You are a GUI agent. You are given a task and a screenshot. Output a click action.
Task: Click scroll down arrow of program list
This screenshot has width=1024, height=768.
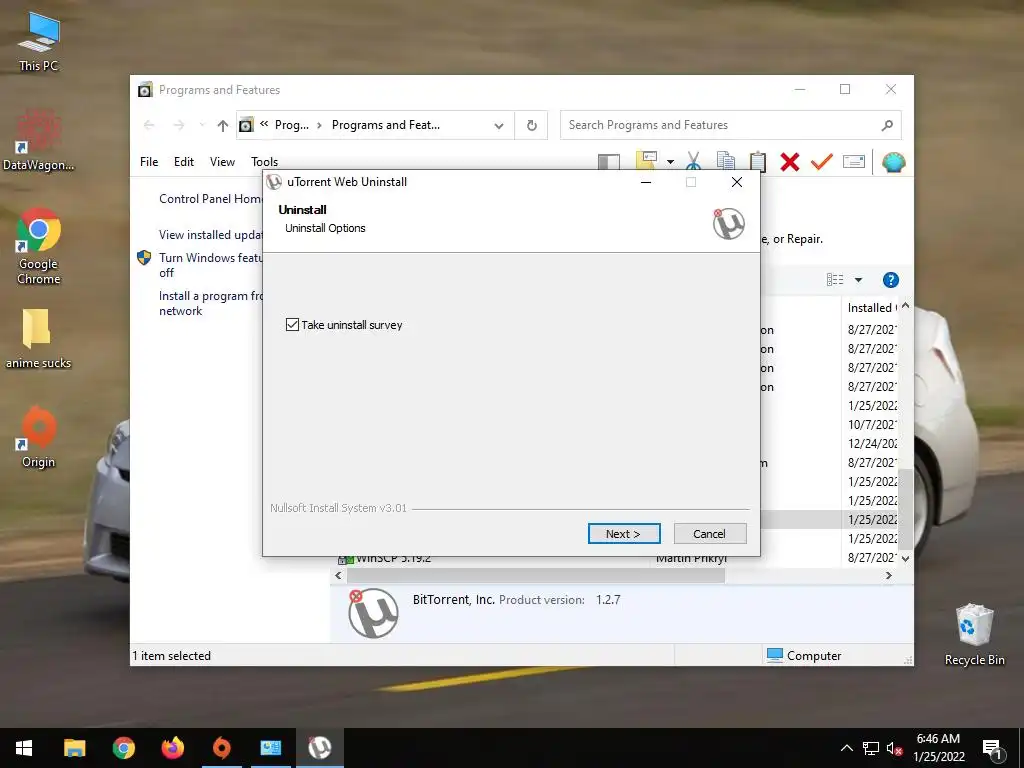tap(905, 558)
